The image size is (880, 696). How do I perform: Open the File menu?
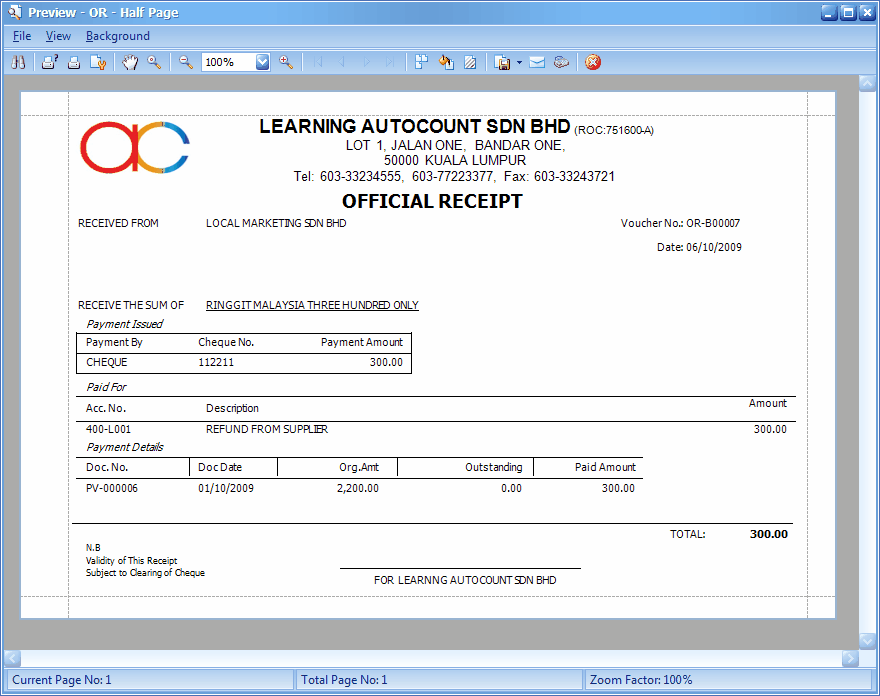[22, 36]
